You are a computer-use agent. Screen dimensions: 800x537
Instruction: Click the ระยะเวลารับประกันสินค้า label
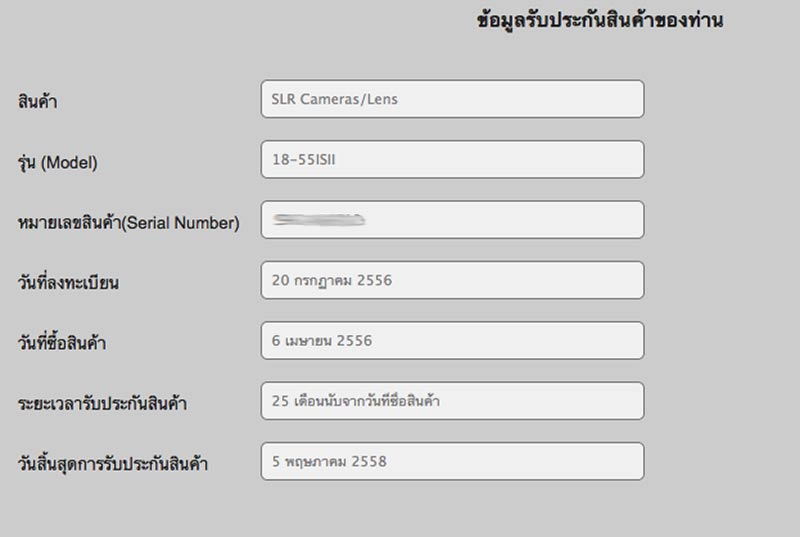tap(103, 404)
